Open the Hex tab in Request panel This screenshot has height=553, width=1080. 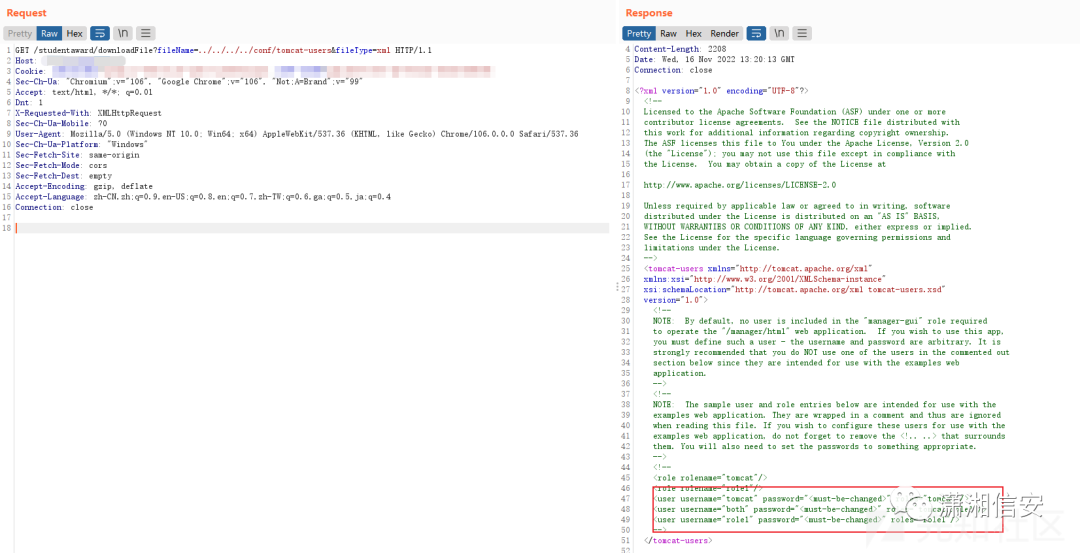pyautogui.click(x=74, y=33)
